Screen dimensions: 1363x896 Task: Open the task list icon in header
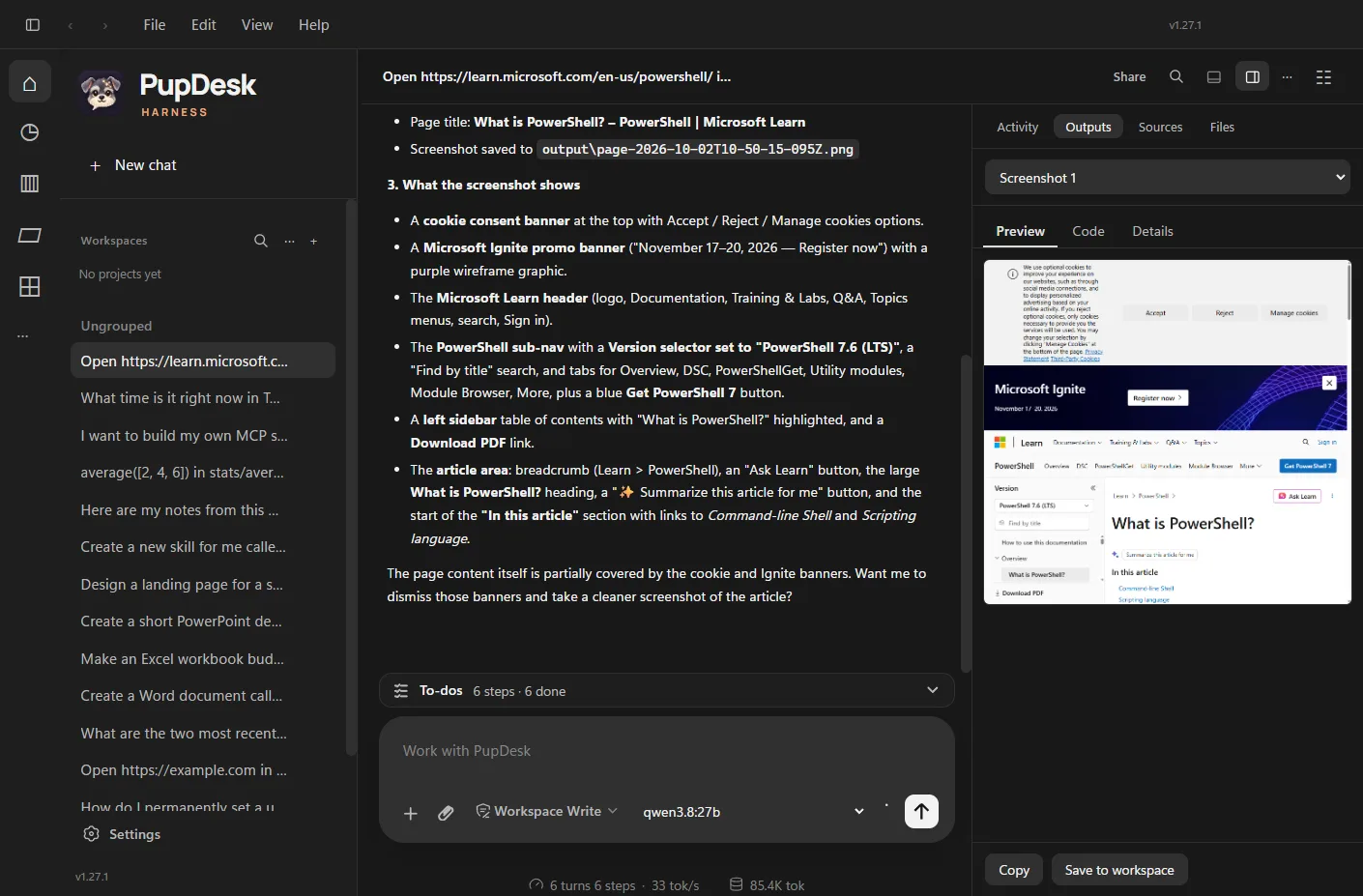1324,76
